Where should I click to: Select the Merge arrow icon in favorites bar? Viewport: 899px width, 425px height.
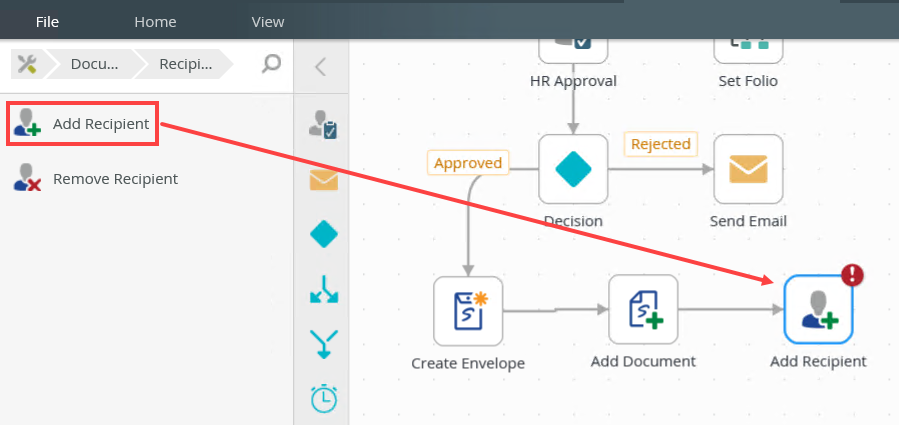coord(323,344)
